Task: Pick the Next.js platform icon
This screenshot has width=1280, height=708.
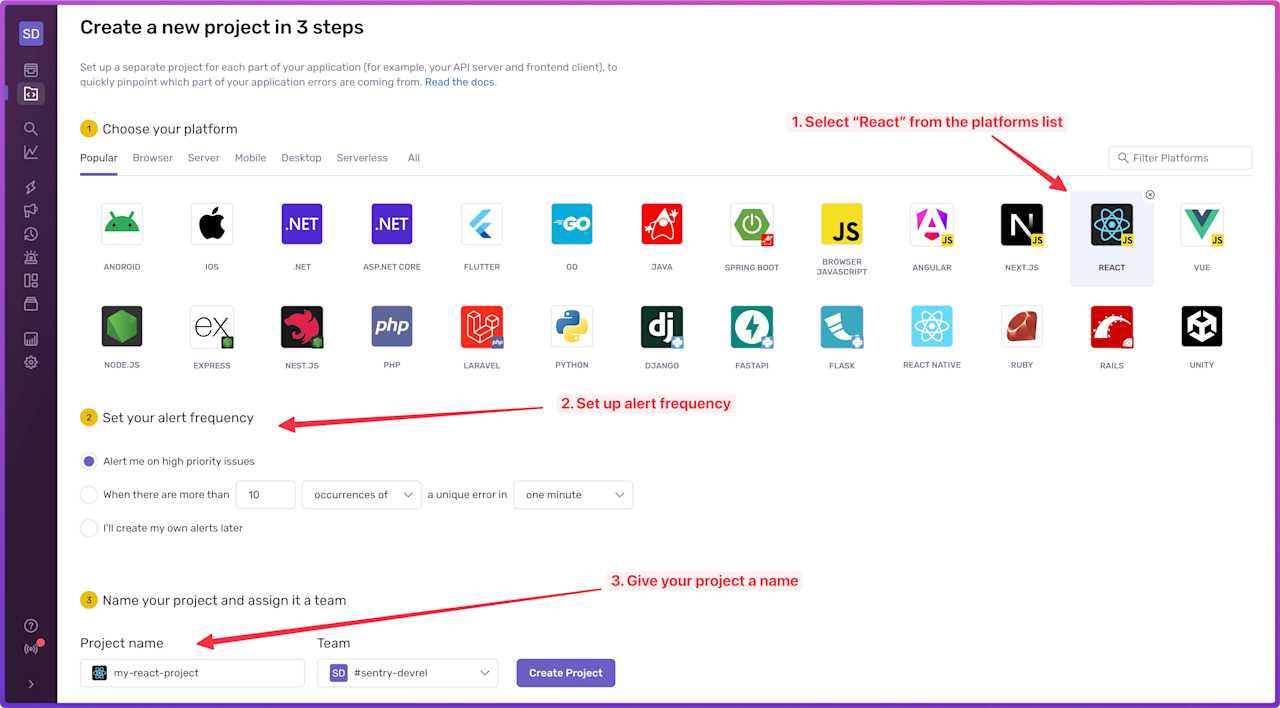Action: (x=1022, y=224)
